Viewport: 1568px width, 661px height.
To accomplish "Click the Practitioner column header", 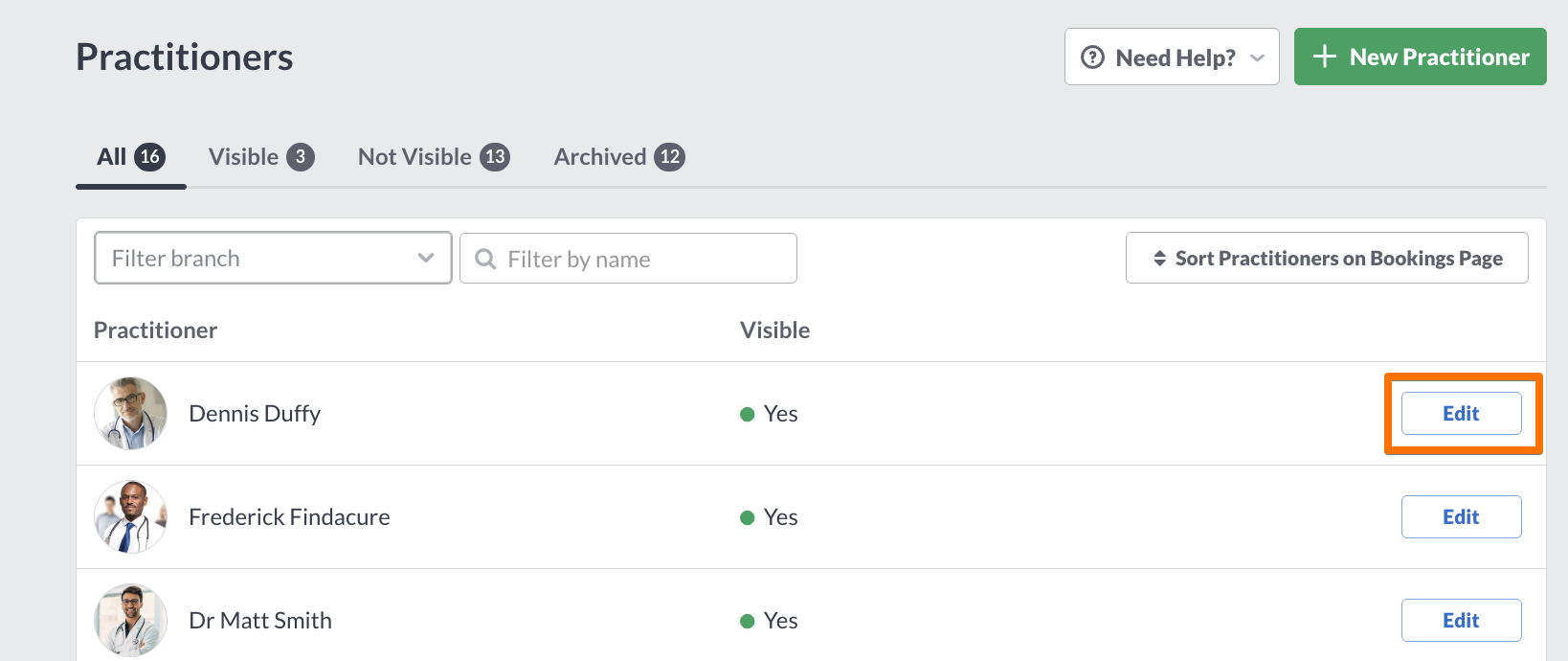I will click(155, 330).
